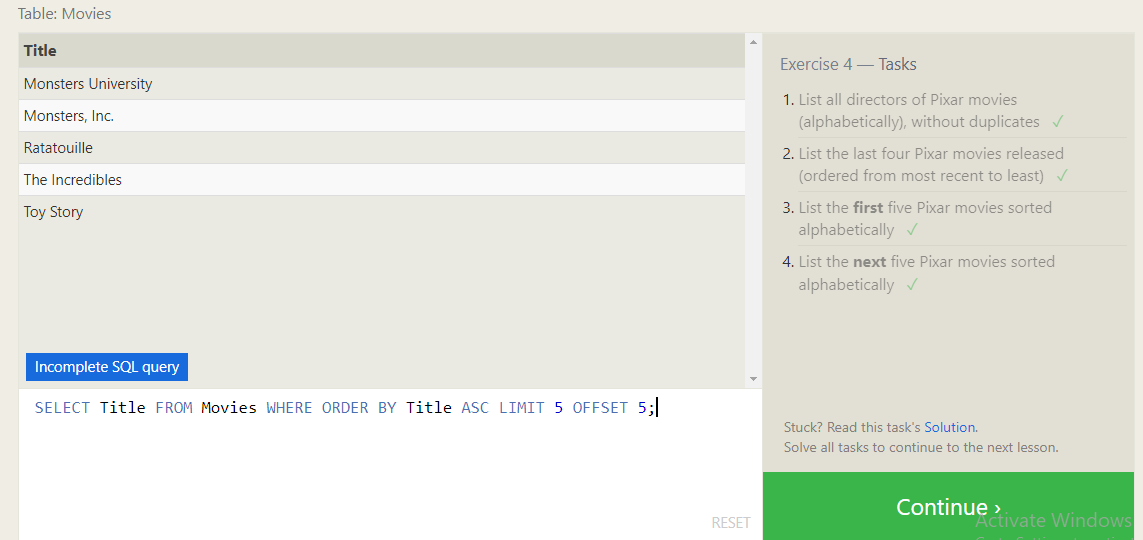The height and width of the screenshot is (540, 1143).
Task: Click 'Solve all tasks to continue' text
Action: [x=921, y=447]
